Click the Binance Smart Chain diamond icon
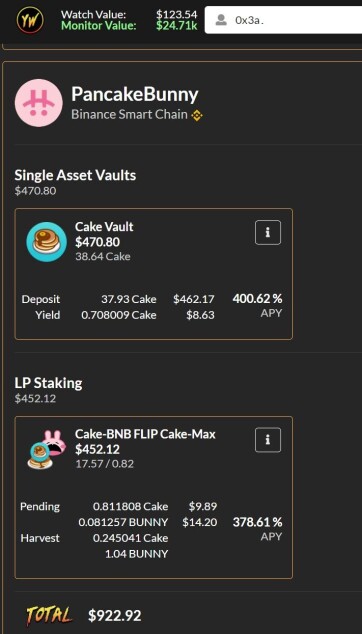Viewport: 362px width, 634px height. click(197, 116)
